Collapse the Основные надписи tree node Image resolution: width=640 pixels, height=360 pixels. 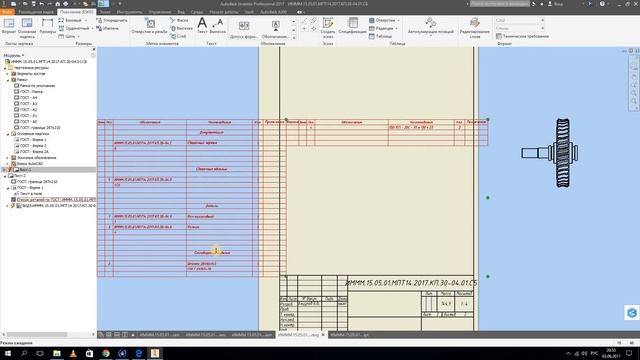(x=8, y=134)
